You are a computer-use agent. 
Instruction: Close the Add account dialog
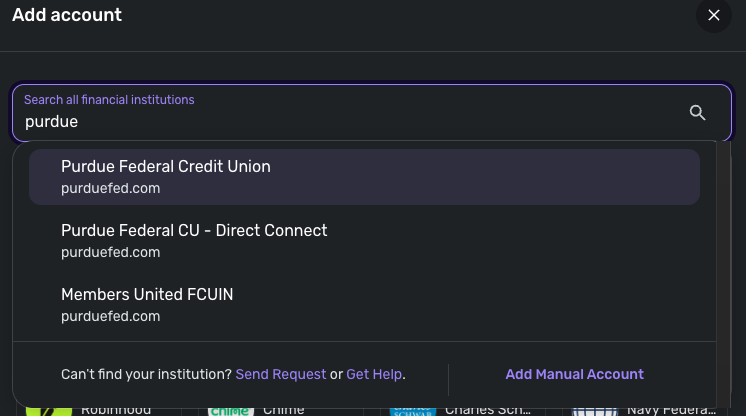(x=714, y=15)
